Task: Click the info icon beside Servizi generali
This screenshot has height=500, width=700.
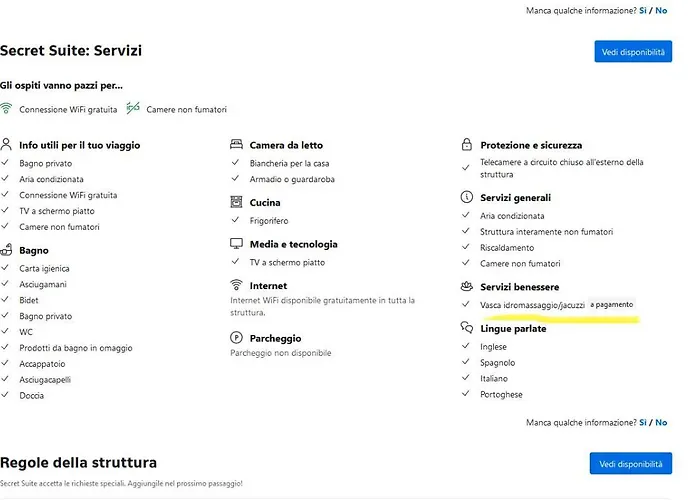Action: (467, 198)
